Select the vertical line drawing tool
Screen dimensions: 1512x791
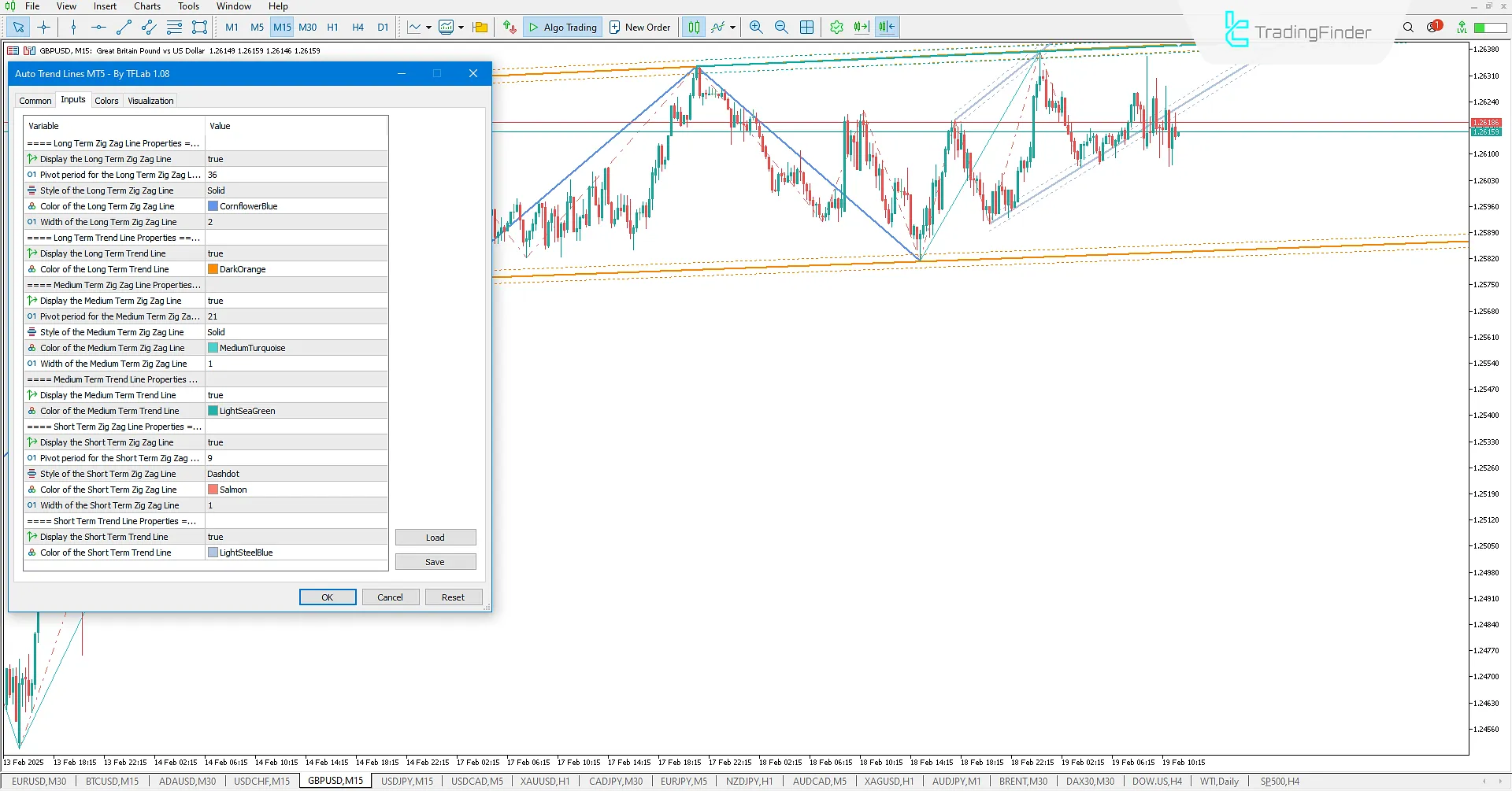point(73,27)
